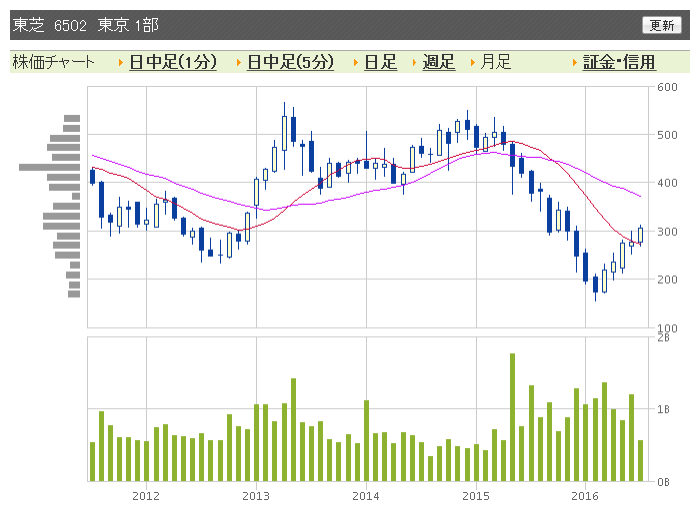Click the orange arrow before 月足

pyautogui.click(x=473, y=63)
